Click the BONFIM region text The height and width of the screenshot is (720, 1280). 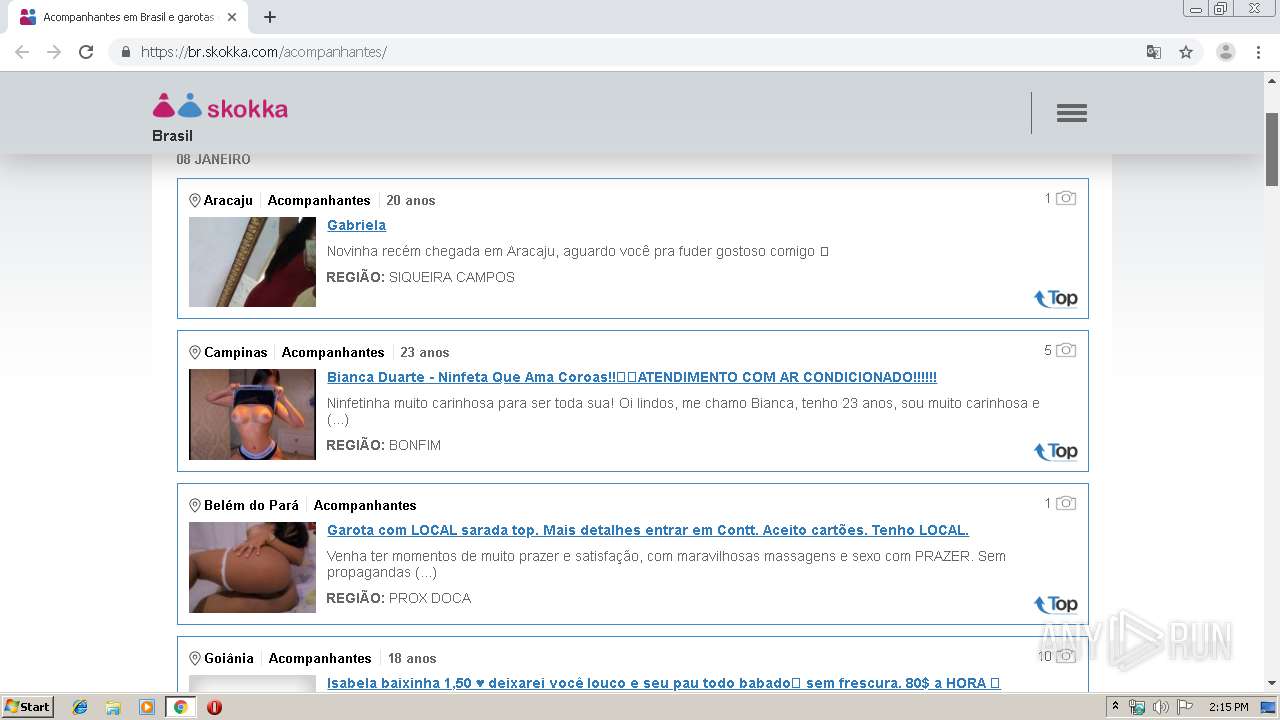click(x=415, y=445)
